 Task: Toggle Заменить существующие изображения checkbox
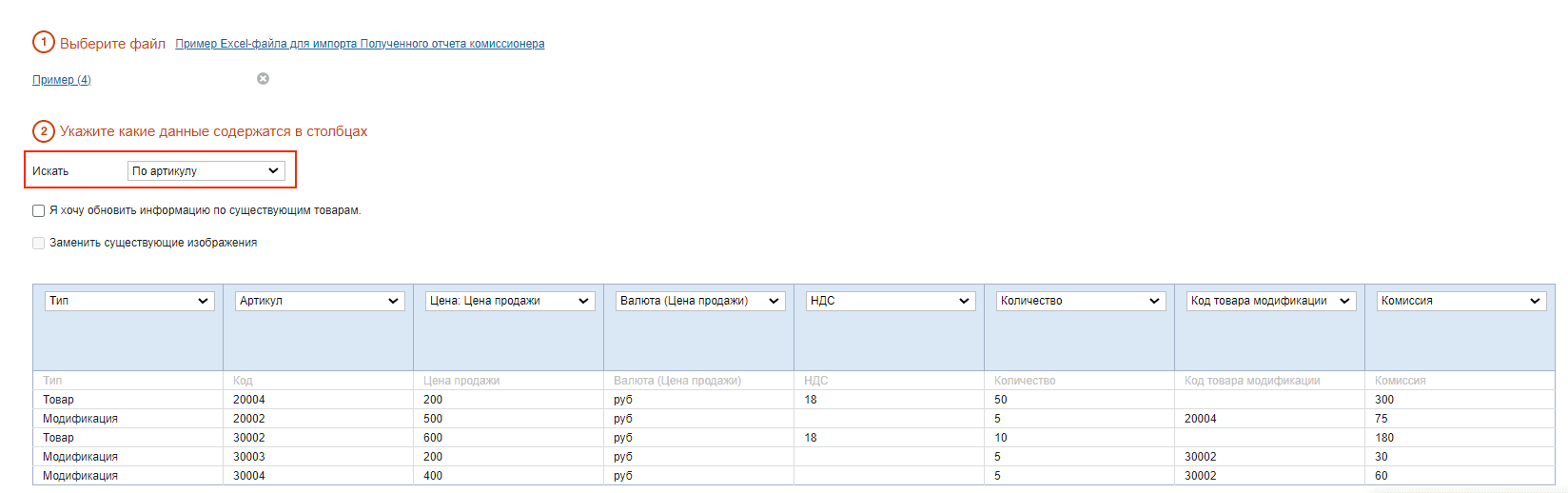pyautogui.click(x=39, y=244)
